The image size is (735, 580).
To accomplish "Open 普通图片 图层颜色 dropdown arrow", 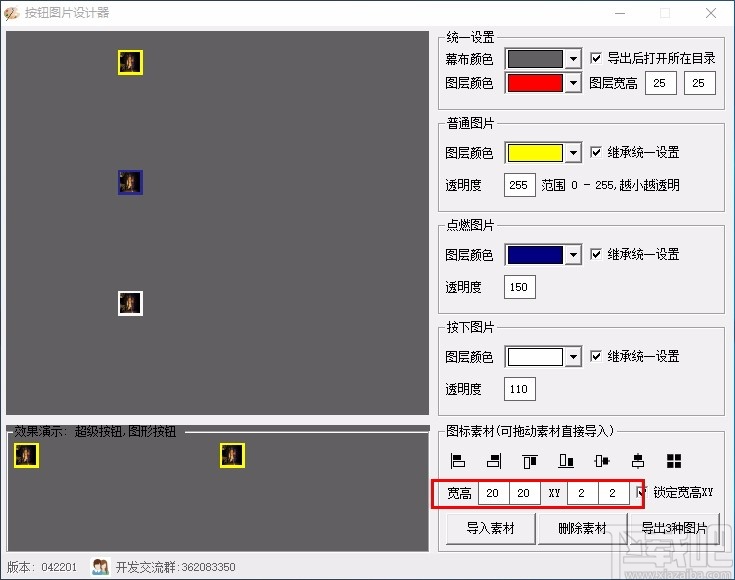I will click(x=573, y=153).
